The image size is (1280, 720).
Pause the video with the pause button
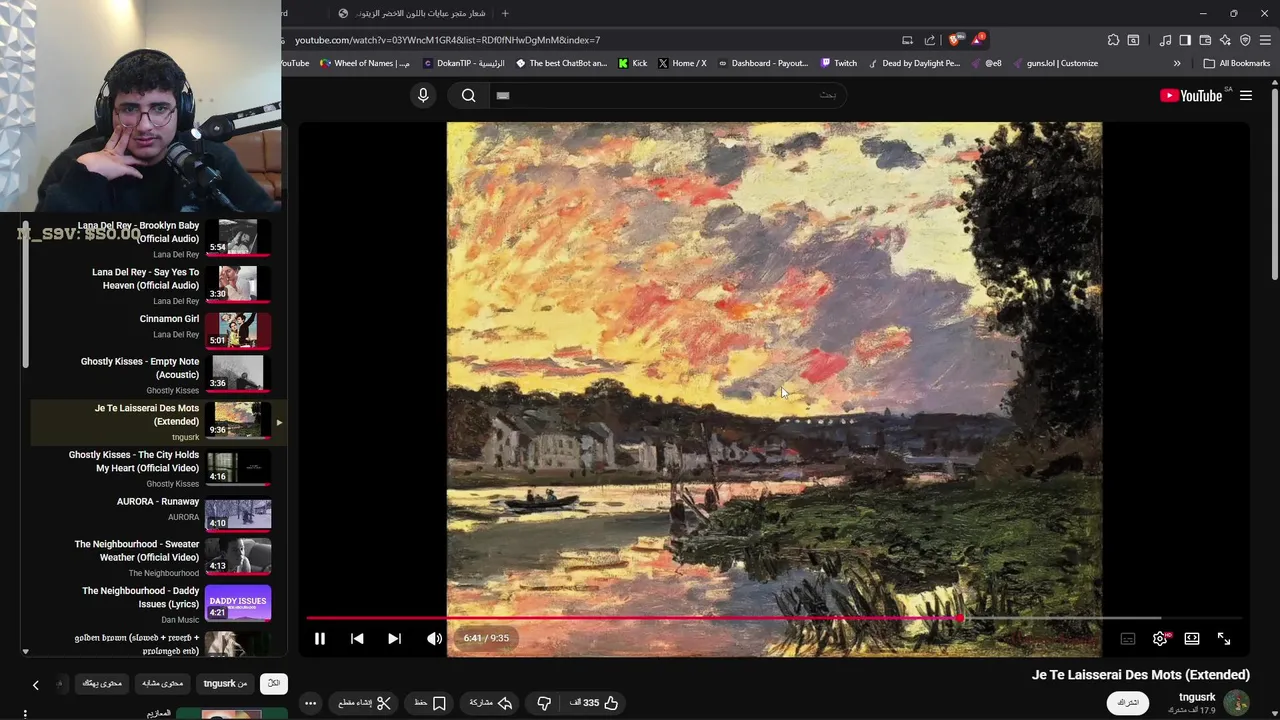click(x=320, y=638)
